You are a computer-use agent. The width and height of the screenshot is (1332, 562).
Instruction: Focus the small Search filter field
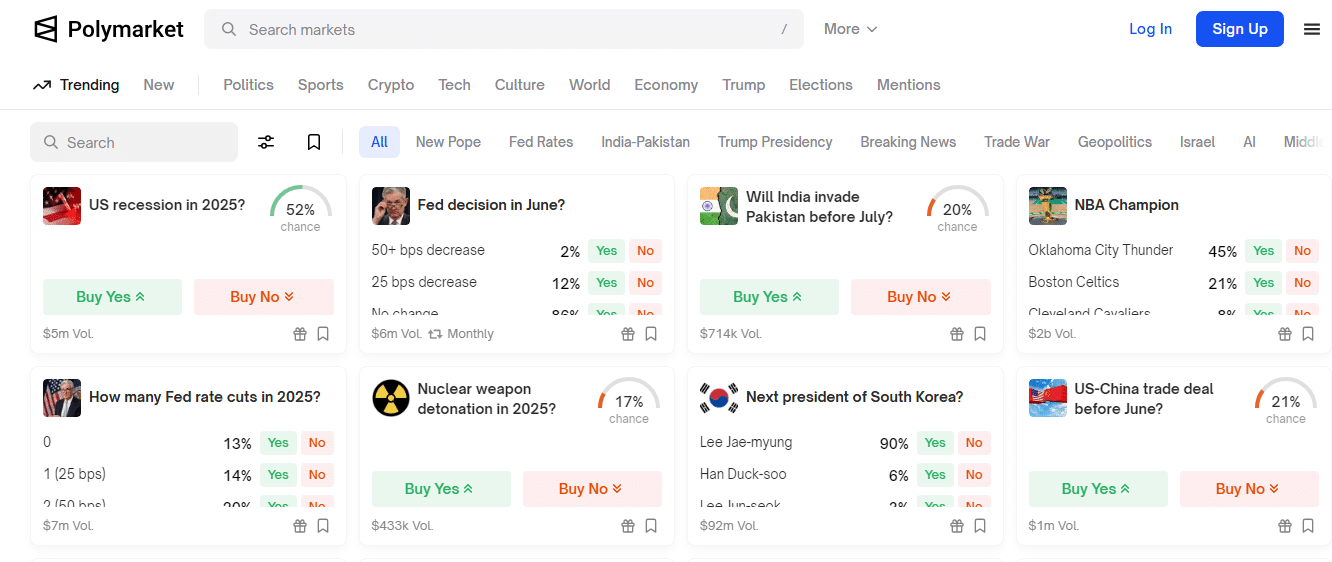point(134,142)
